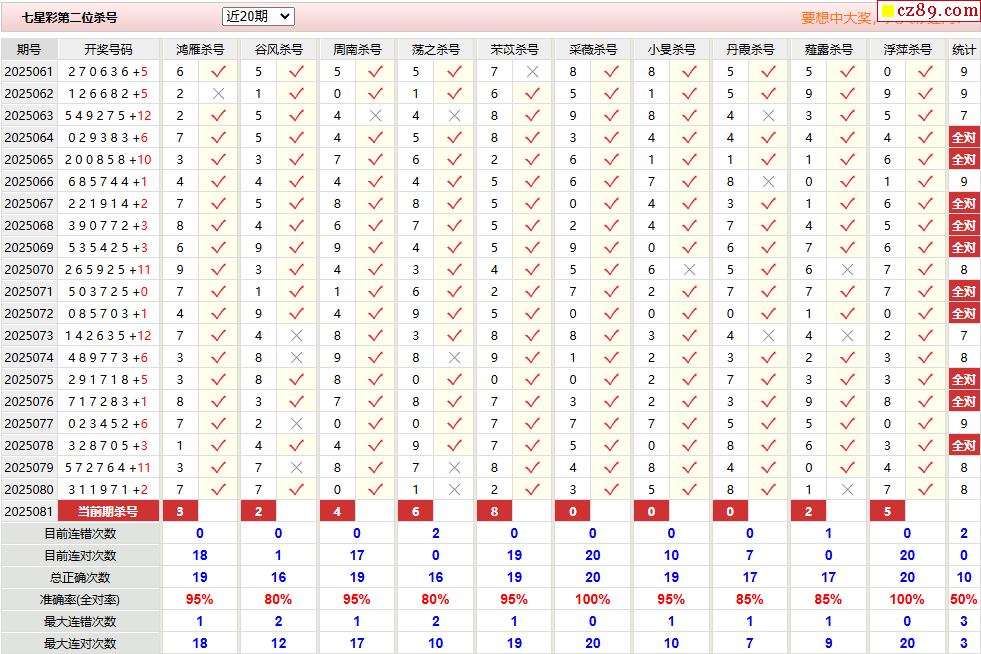The width and height of the screenshot is (981, 654).
Task: Click the X mark under 蓼露杀号 for 2025080
Action: [x=847, y=489]
